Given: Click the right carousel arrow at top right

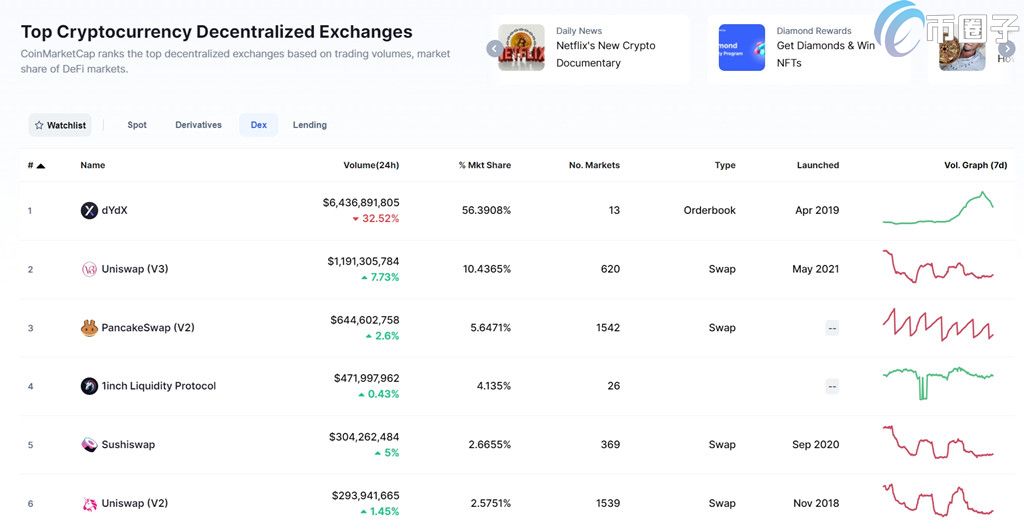Looking at the screenshot, I should [x=1007, y=48].
